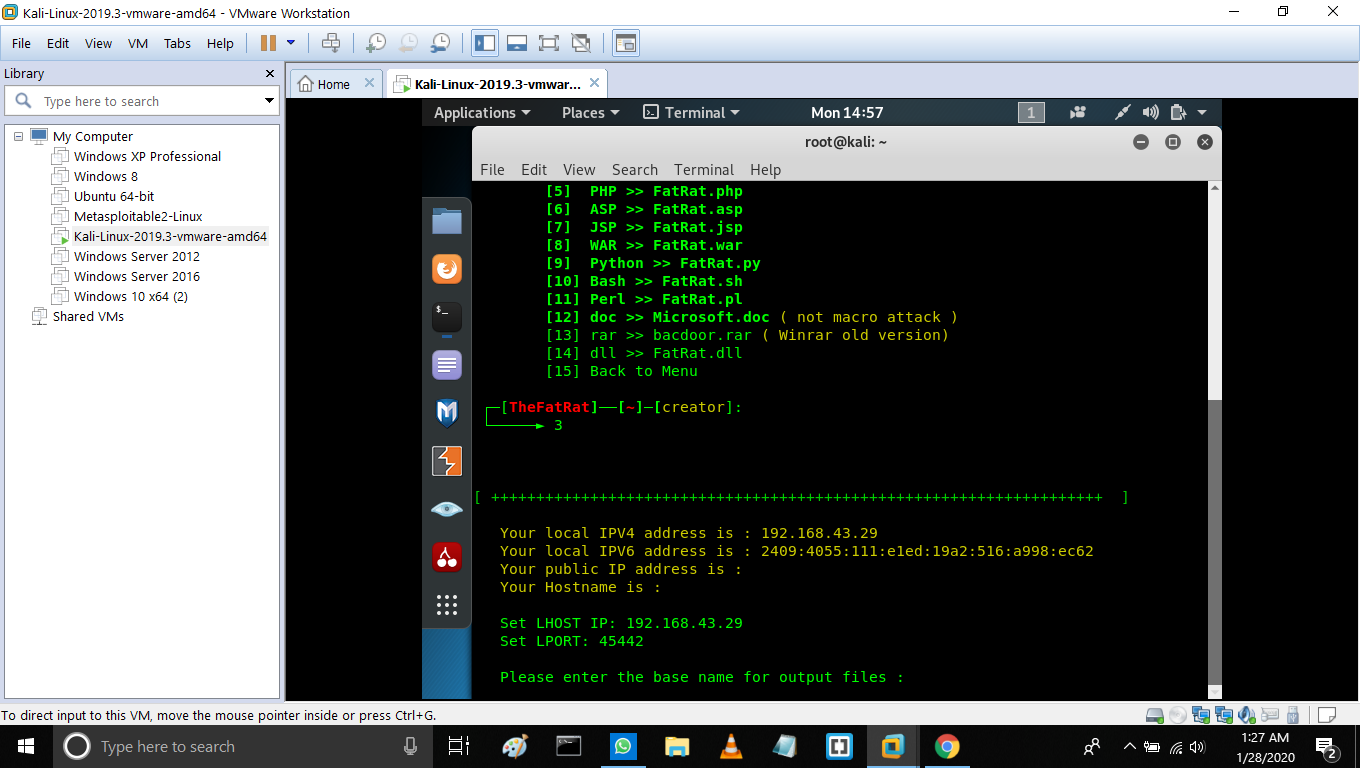Open the Files manager dock icon
The width and height of the screenshot is (1360, 768).
pos(447,221)
